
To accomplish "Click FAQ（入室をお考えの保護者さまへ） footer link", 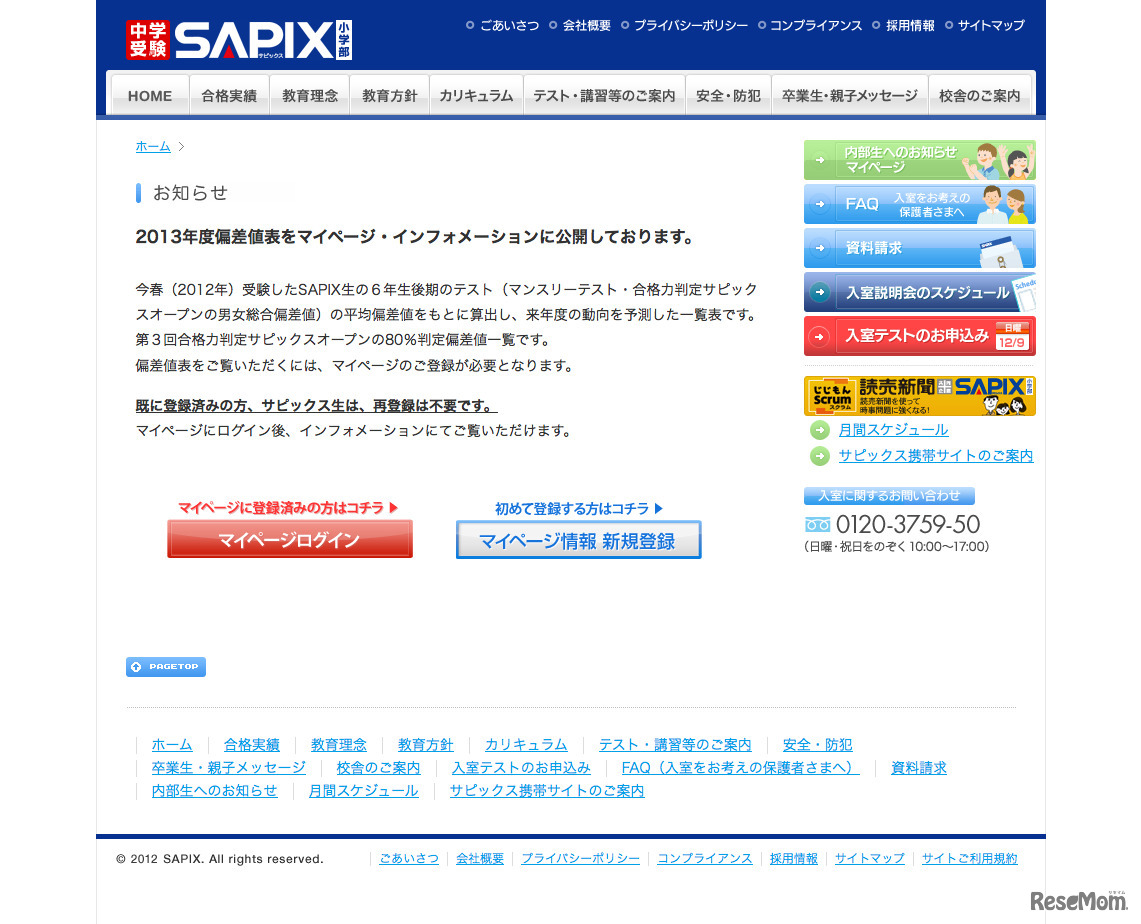I will (x=741, y=768).
